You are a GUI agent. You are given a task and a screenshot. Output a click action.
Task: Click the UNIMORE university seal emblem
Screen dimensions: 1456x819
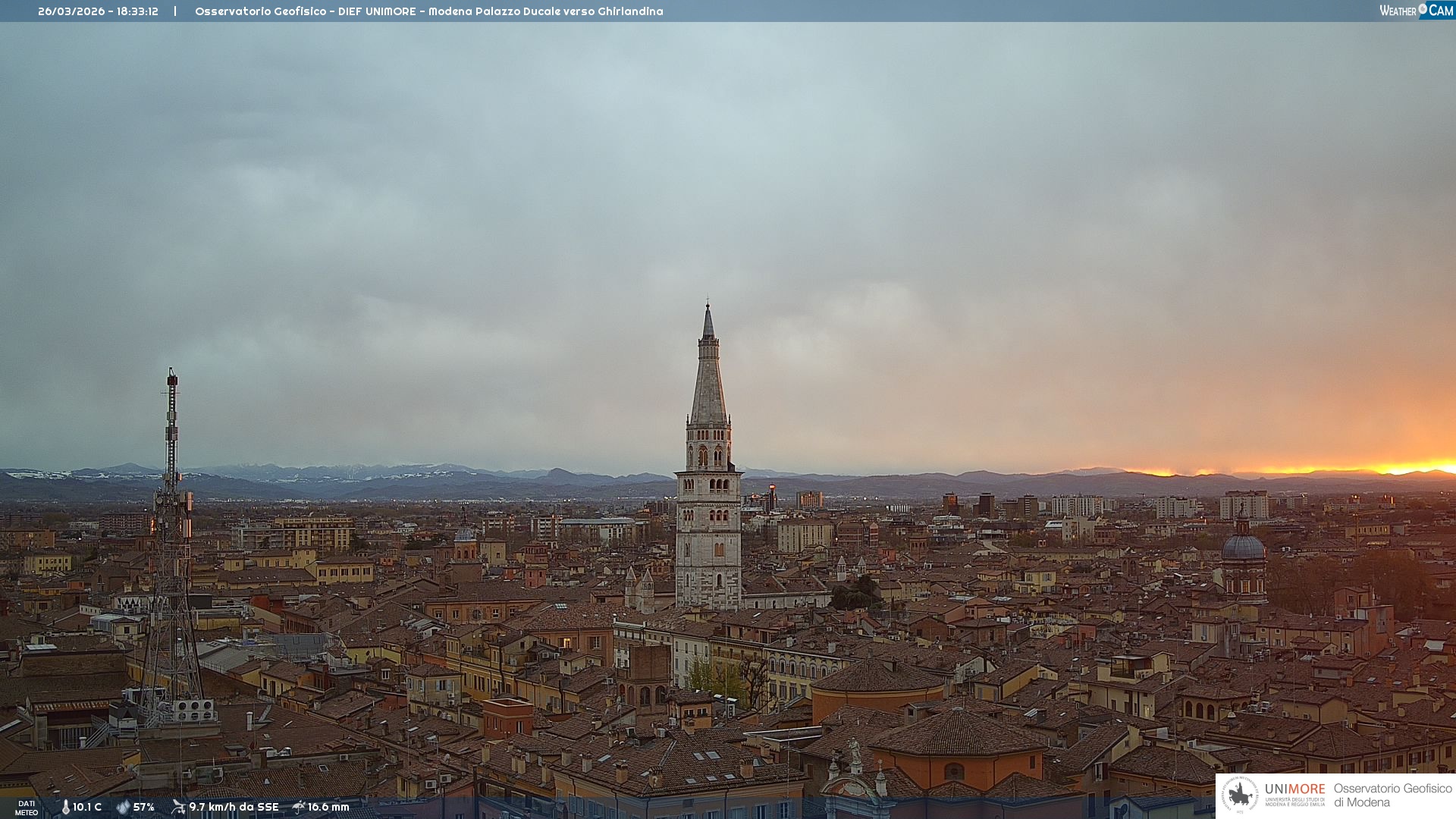[1240, 795]
